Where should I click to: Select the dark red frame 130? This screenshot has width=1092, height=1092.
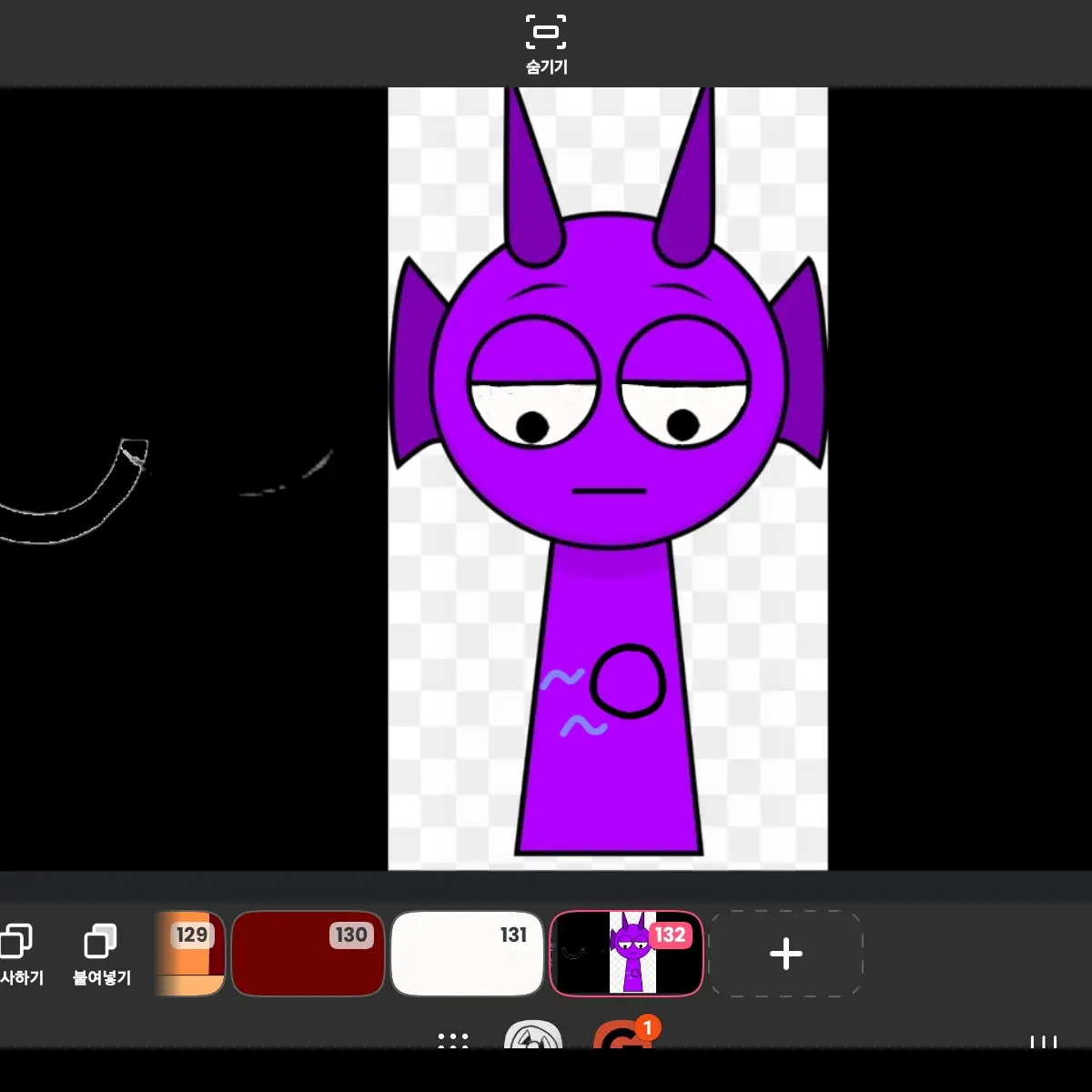pos(308,954)
